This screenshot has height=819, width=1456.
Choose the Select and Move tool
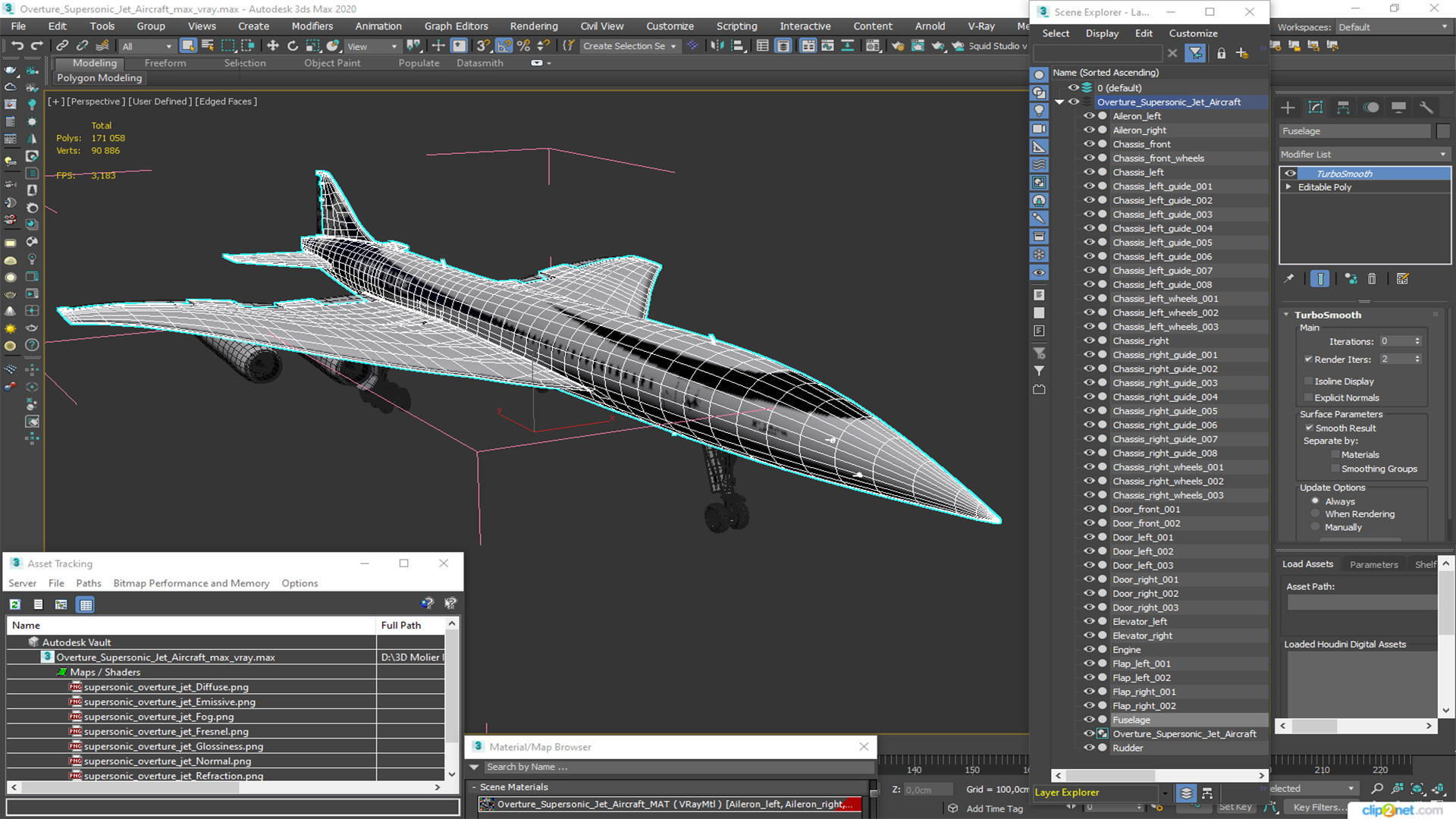click(273, 45)
